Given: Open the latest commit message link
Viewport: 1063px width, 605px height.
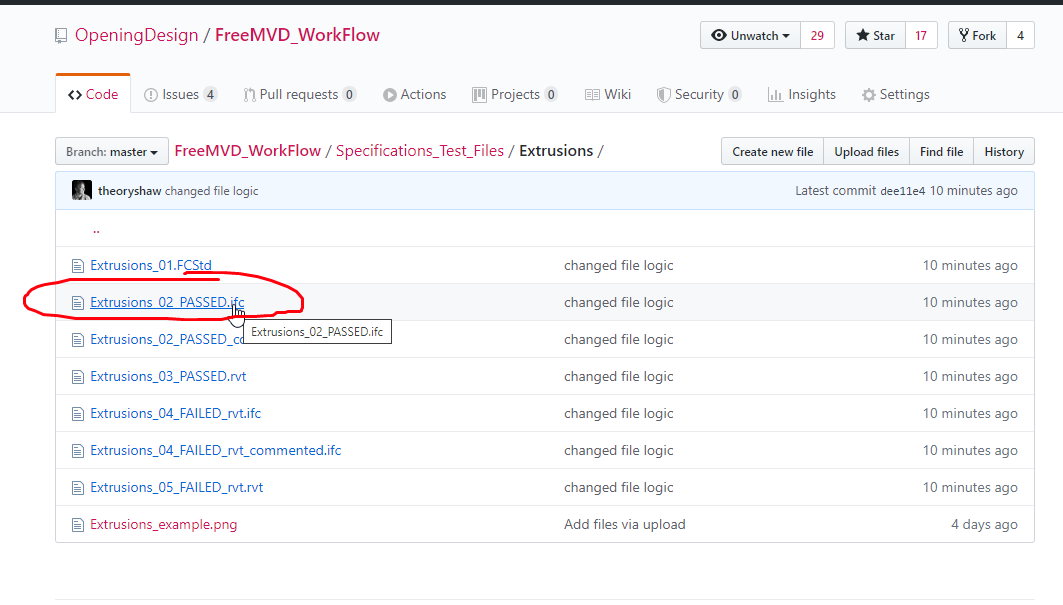Looking at the screenshot, I should [212, 191].
